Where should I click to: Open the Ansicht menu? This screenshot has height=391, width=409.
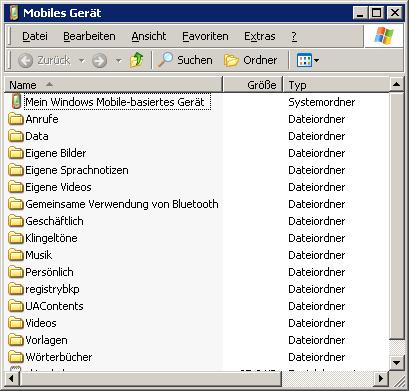(x=149, y=36)
